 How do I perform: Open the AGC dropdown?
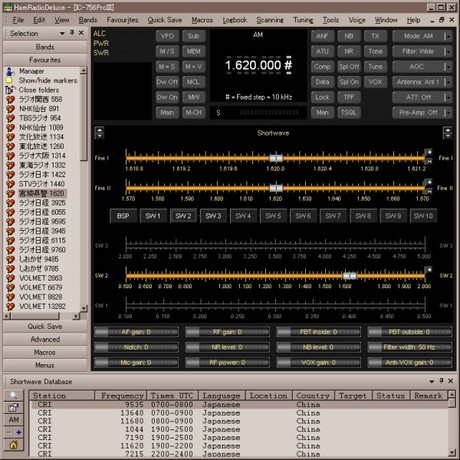(422, 67)
